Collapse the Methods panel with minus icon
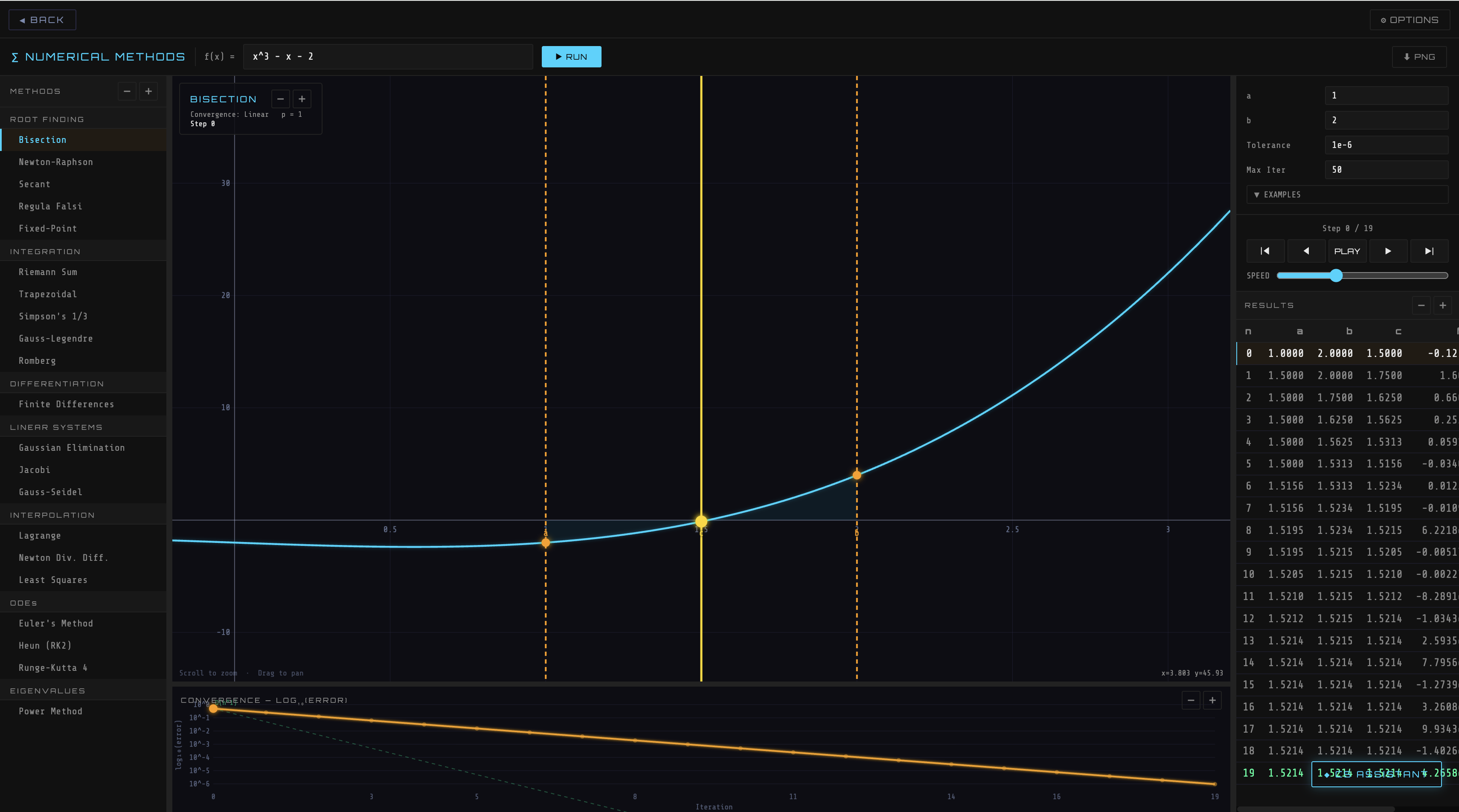Viewport: 1459px width, 812px height. click(x=127, y=91)
